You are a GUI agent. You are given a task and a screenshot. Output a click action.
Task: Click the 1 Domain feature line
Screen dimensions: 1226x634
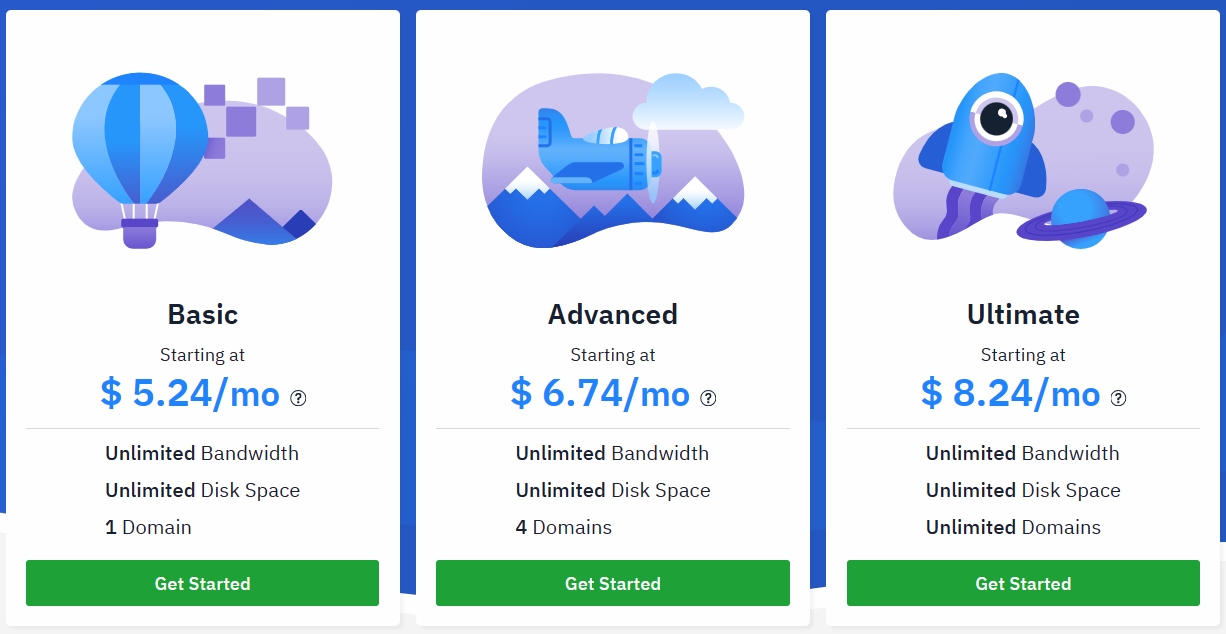[148, 527]
